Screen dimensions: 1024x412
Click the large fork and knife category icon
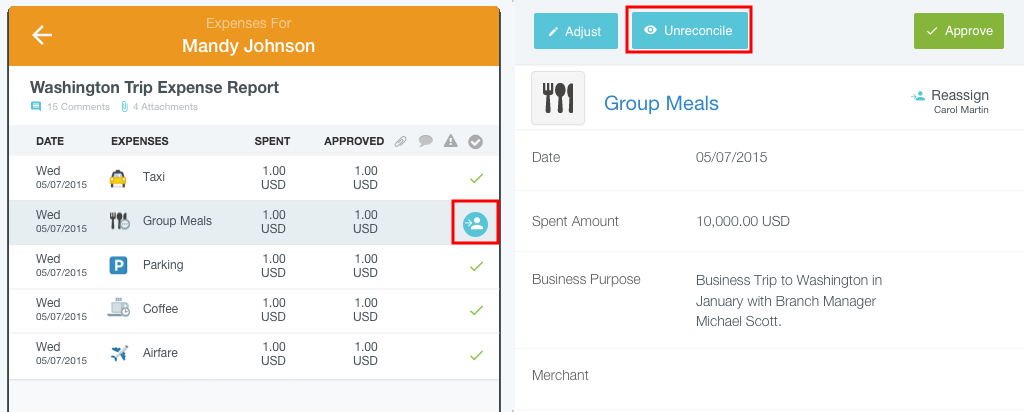click(558, 98)
